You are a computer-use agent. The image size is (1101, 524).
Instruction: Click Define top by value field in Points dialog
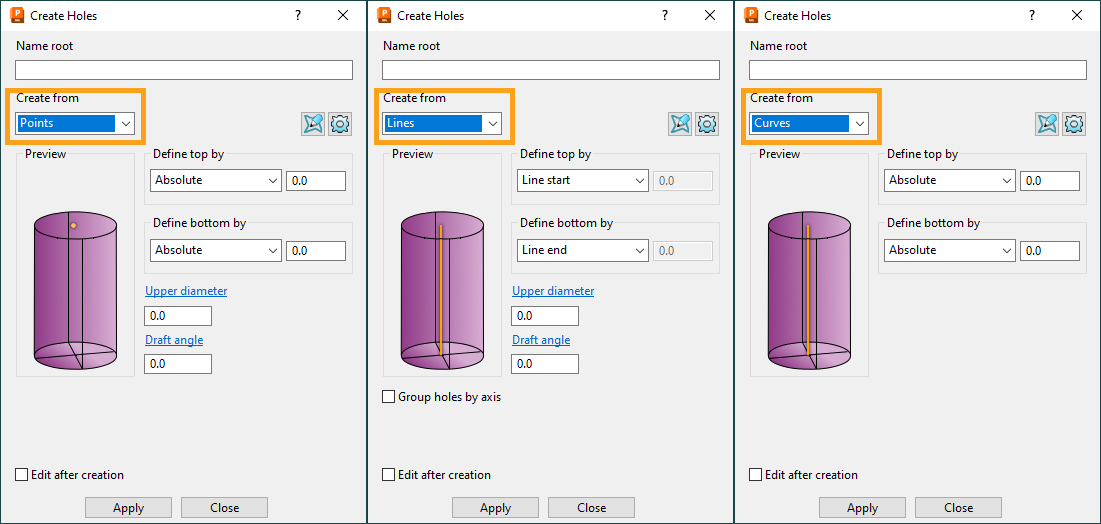(316, 181)
